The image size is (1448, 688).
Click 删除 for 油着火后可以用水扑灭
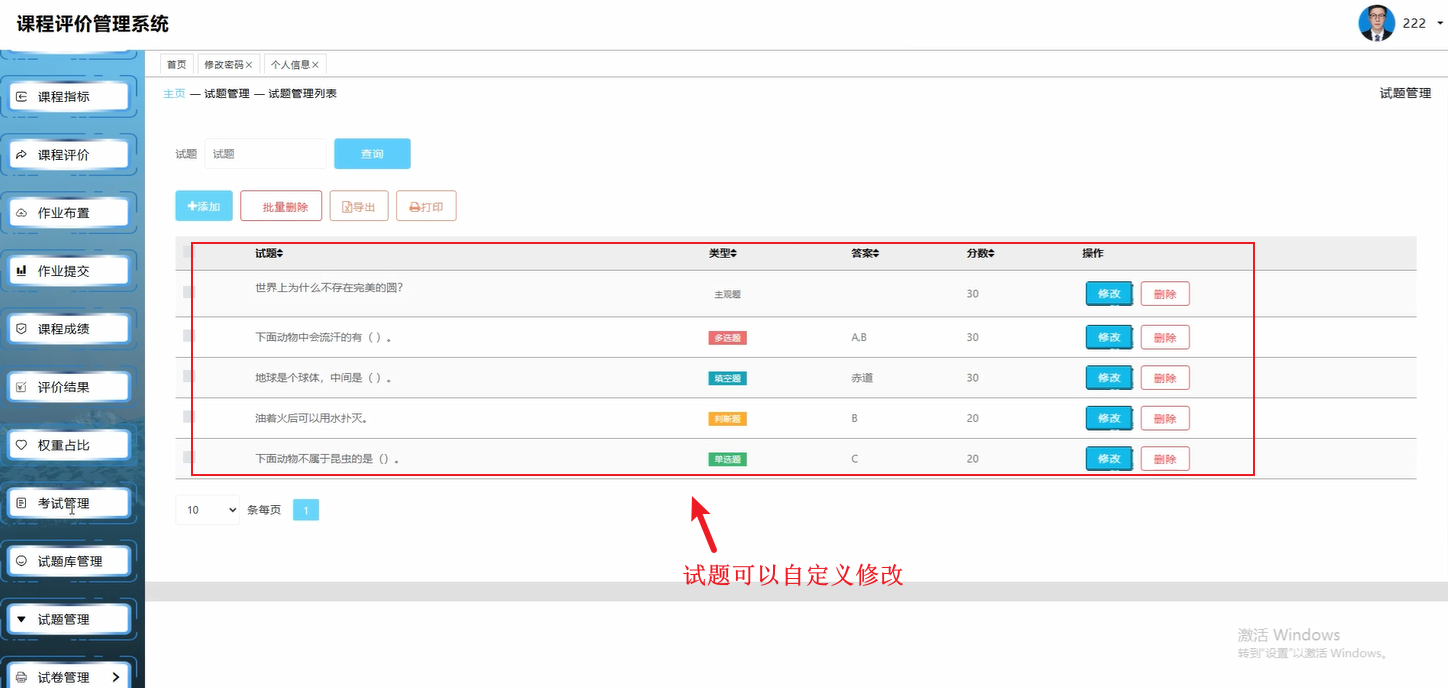click(1165, 418)
